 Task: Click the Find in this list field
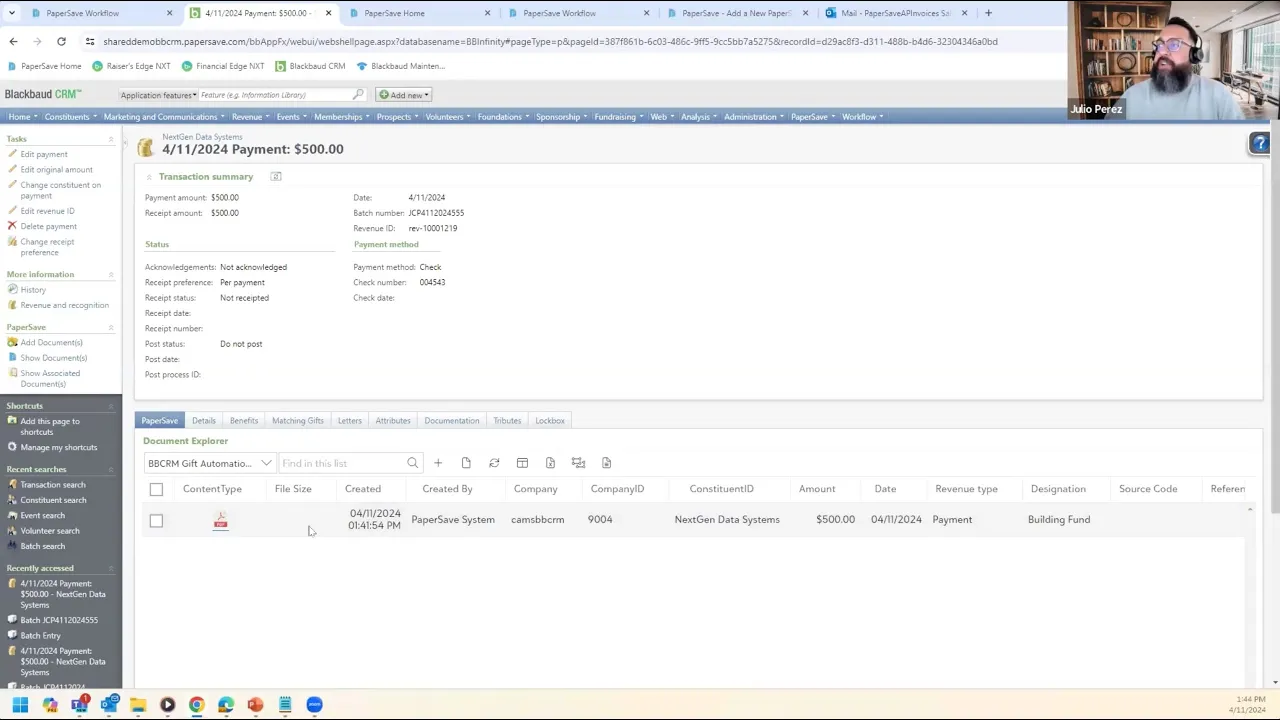(342, 463)
